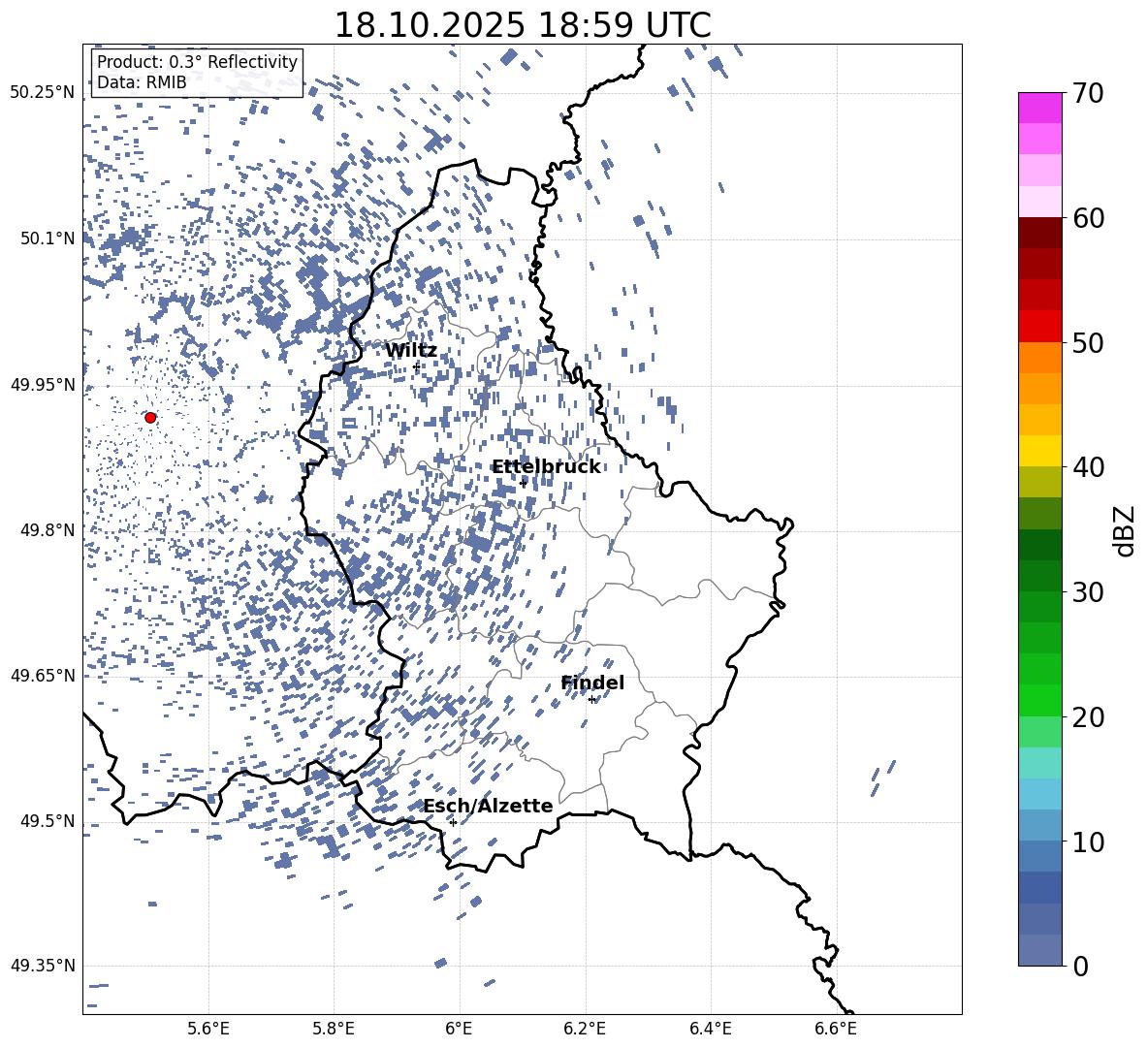
Task: Click the Ettelbruck city label
Action: (x=546, y=467)
